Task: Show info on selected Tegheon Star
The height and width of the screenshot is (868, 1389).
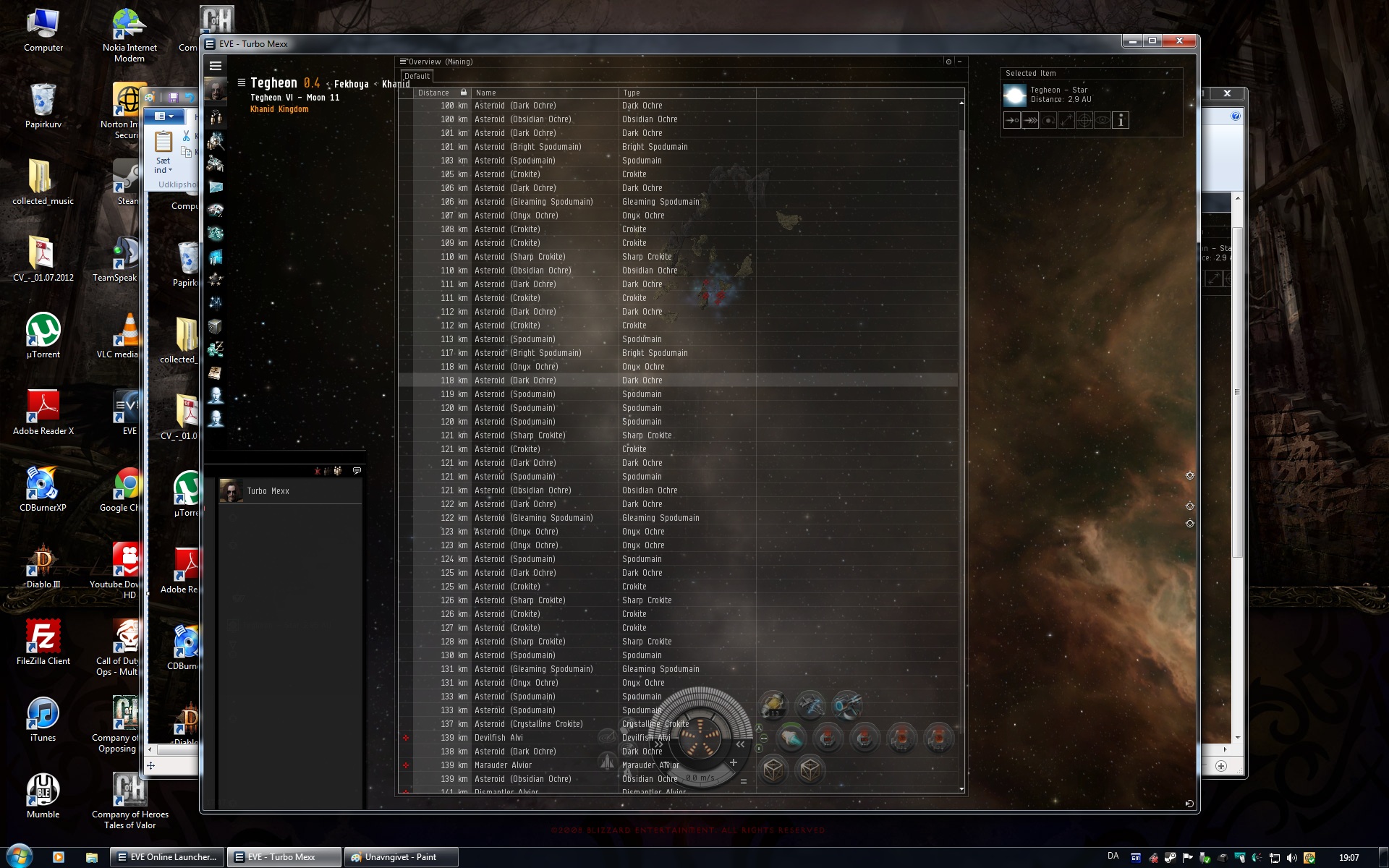Action: pyautogui.click(x=1121, y=121)
